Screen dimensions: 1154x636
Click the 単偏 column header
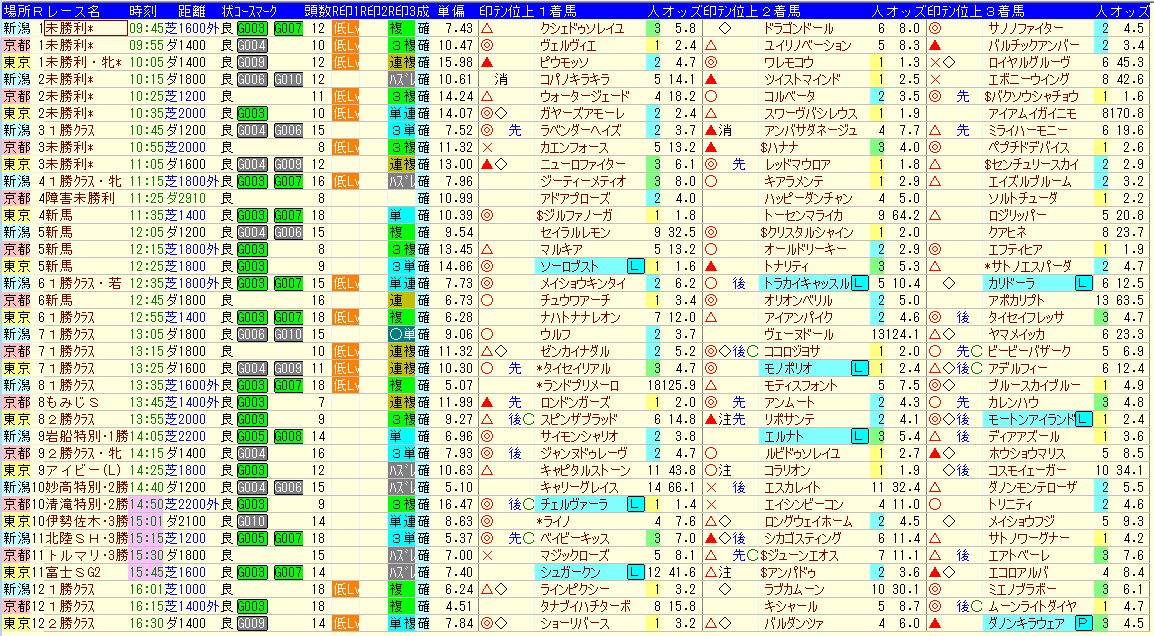point(451,11)
